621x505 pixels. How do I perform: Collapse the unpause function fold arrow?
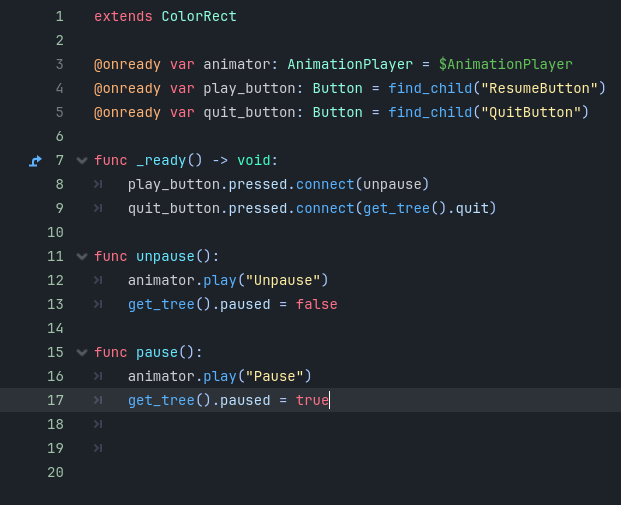coord(82,257)
